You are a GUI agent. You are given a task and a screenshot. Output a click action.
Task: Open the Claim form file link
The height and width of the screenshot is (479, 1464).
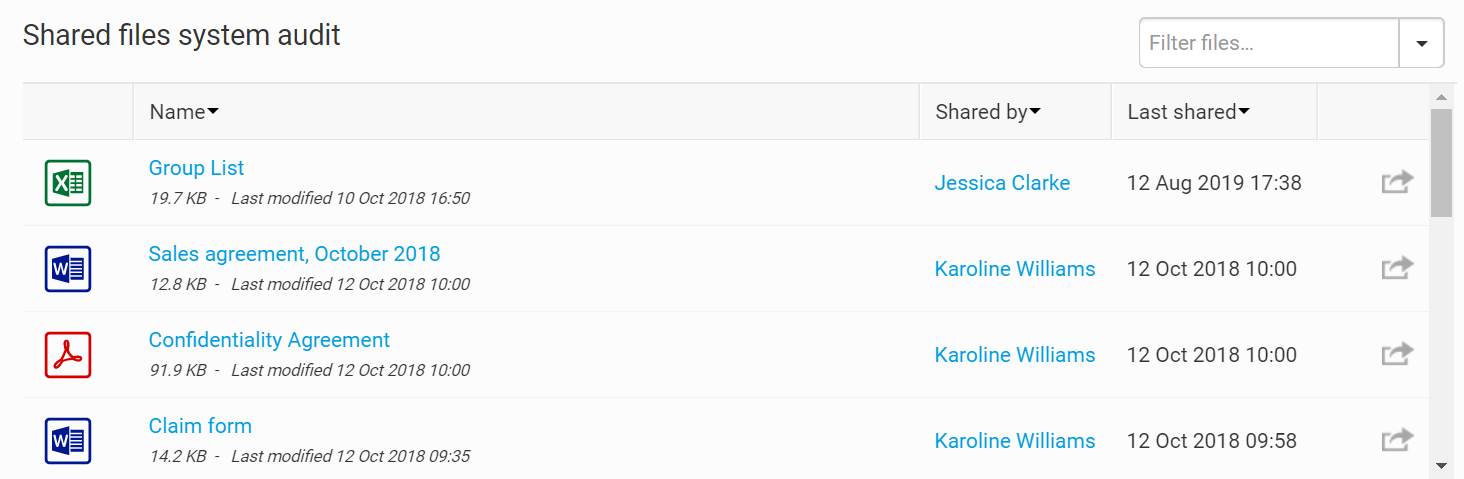[200, 426]
